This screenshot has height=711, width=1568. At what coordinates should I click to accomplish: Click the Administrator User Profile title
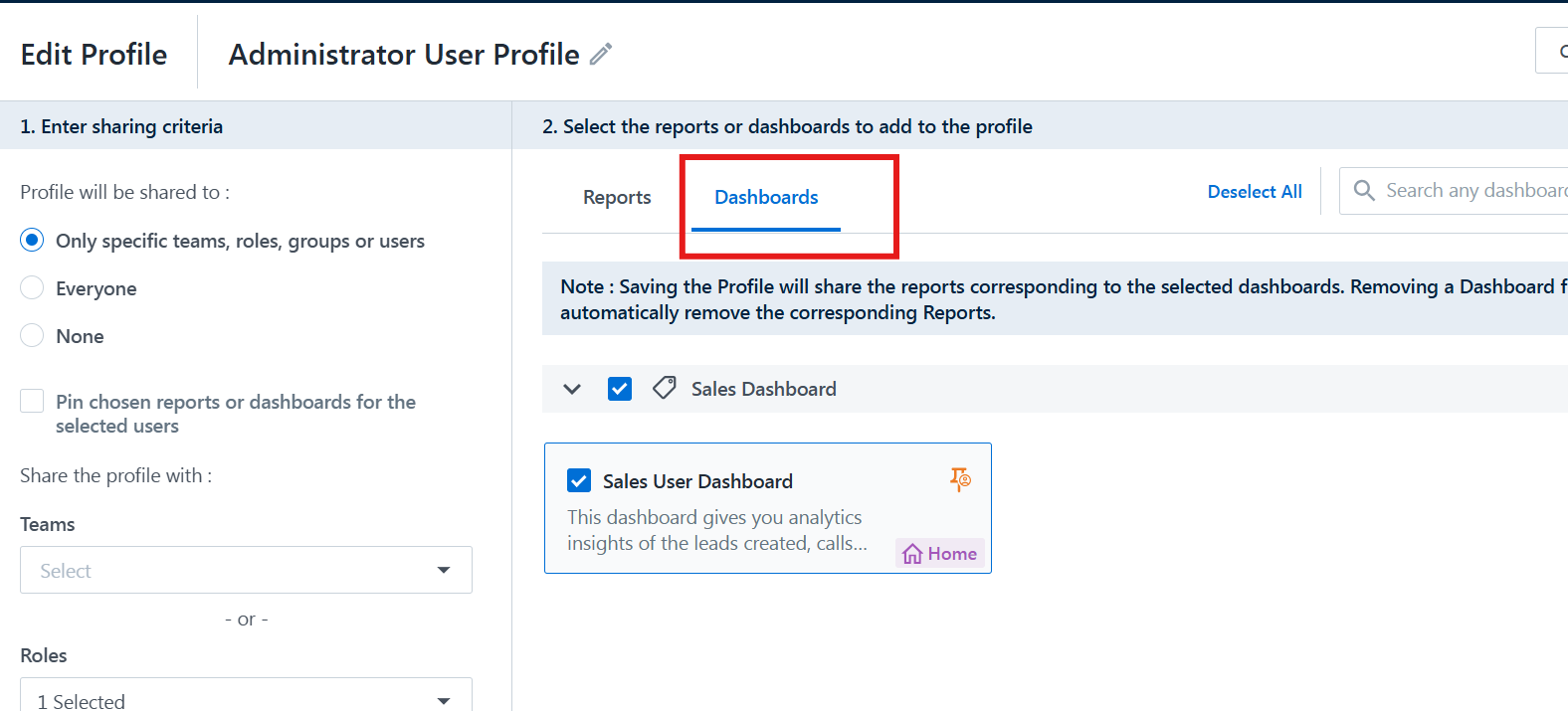[x=404, y=55]
